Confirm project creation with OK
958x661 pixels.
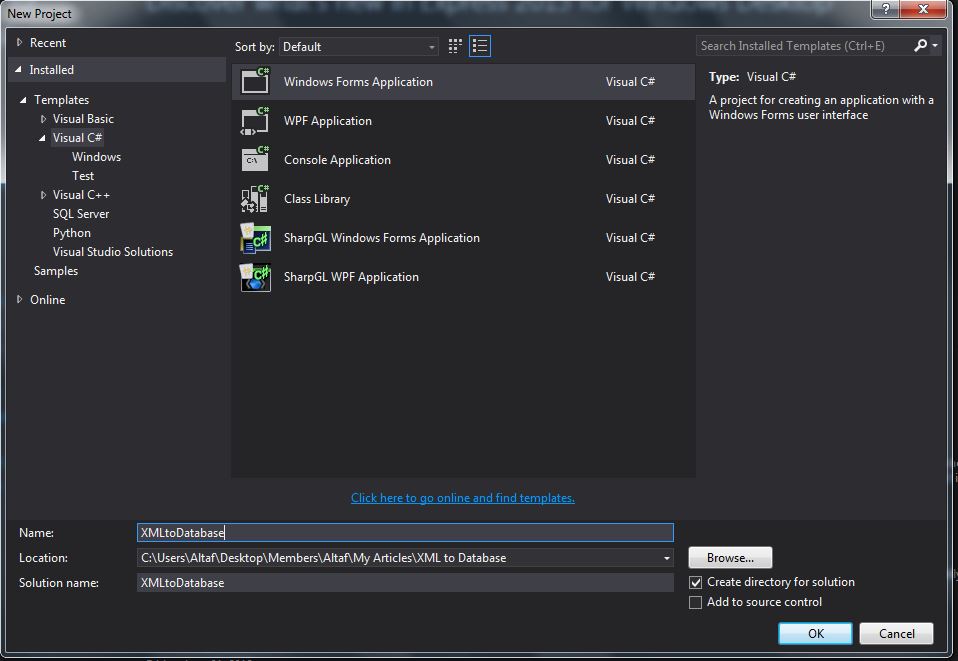(x=815, y=633)
